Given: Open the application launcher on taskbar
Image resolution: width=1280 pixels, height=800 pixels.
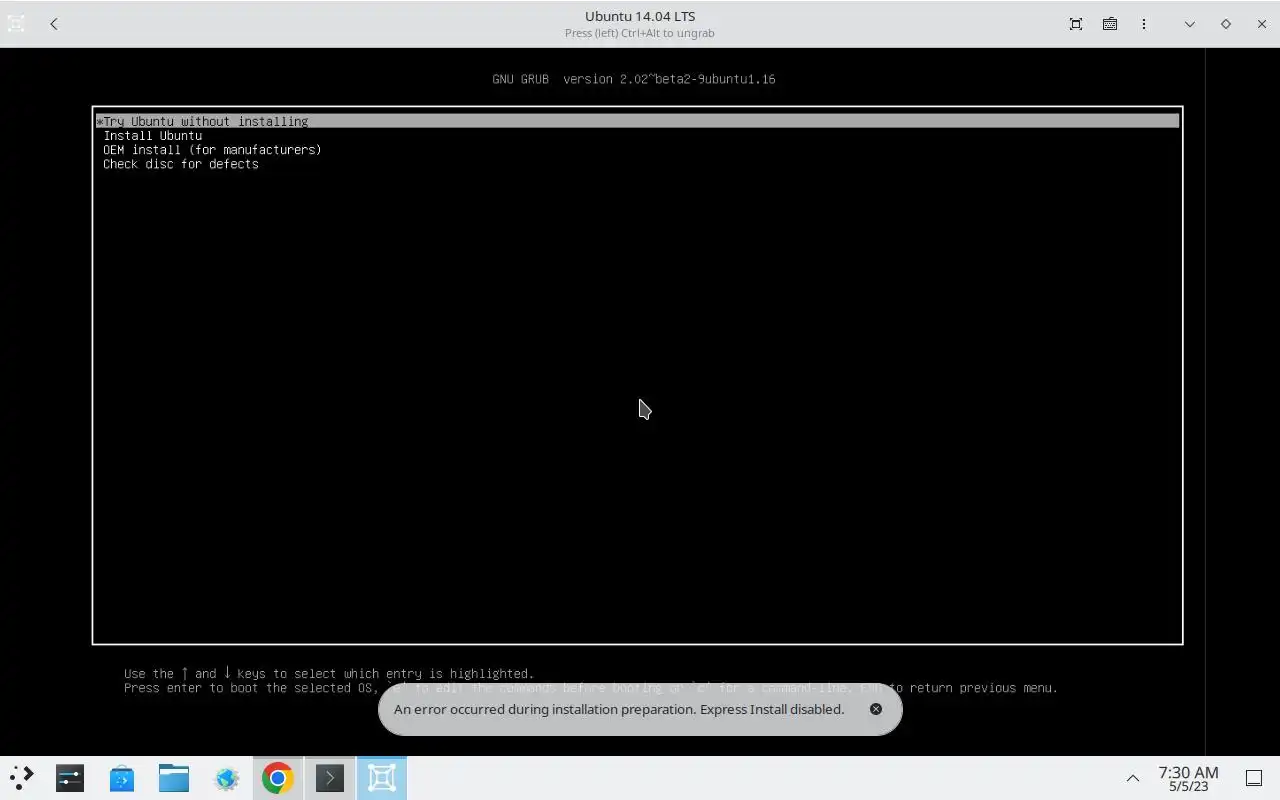Looking at the screenshot, I should pyautogui.click(x=22, y=778).
